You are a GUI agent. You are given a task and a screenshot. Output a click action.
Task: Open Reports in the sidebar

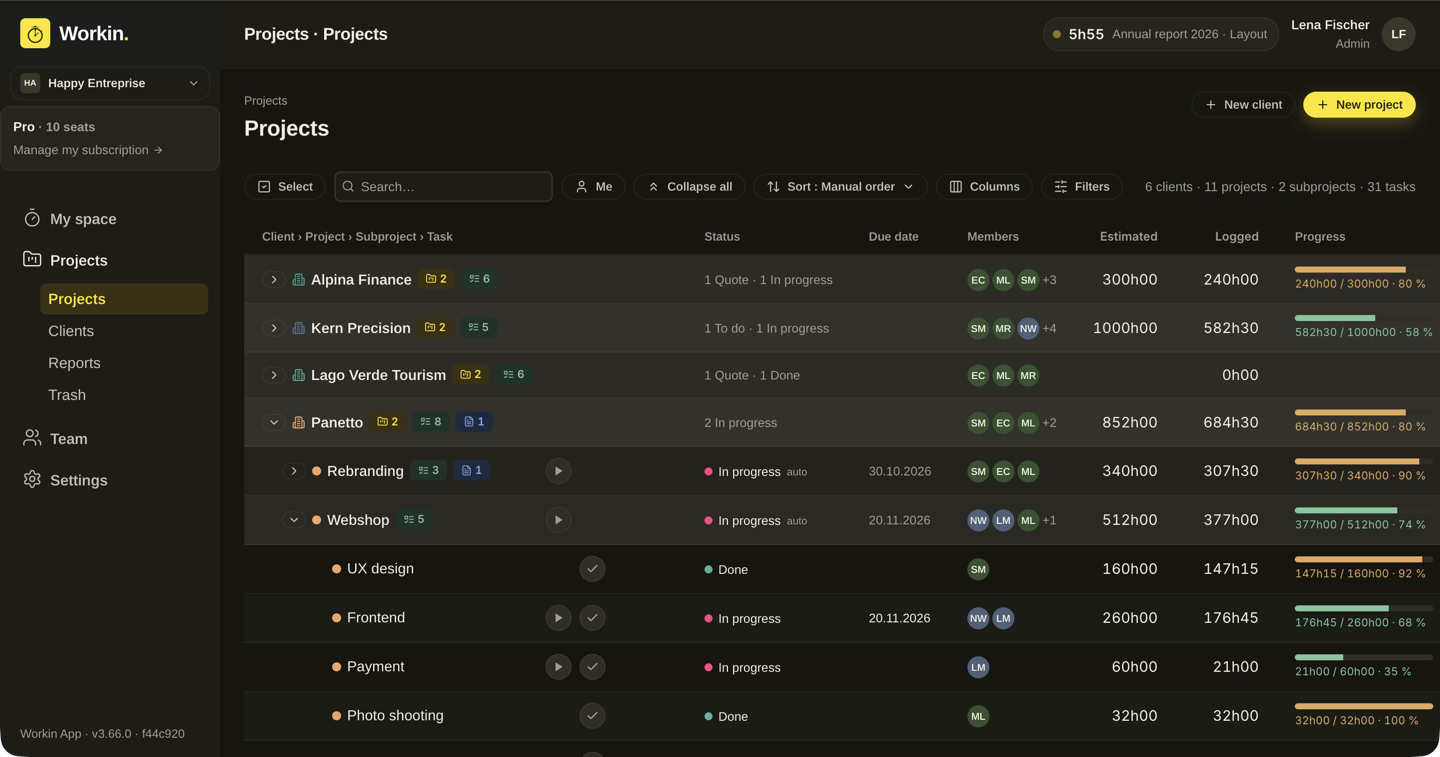click(x=74, y=363)
